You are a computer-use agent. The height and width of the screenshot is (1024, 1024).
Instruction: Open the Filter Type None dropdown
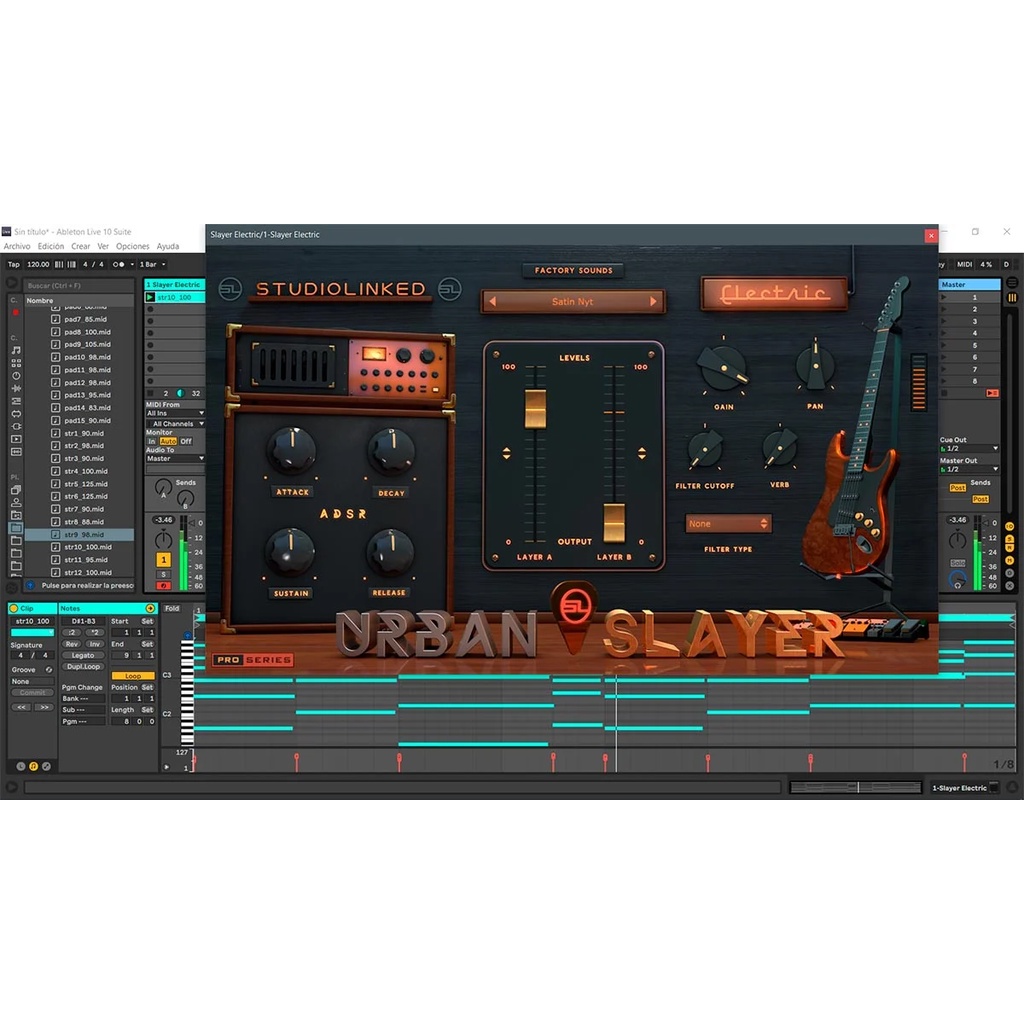(728, 524)
